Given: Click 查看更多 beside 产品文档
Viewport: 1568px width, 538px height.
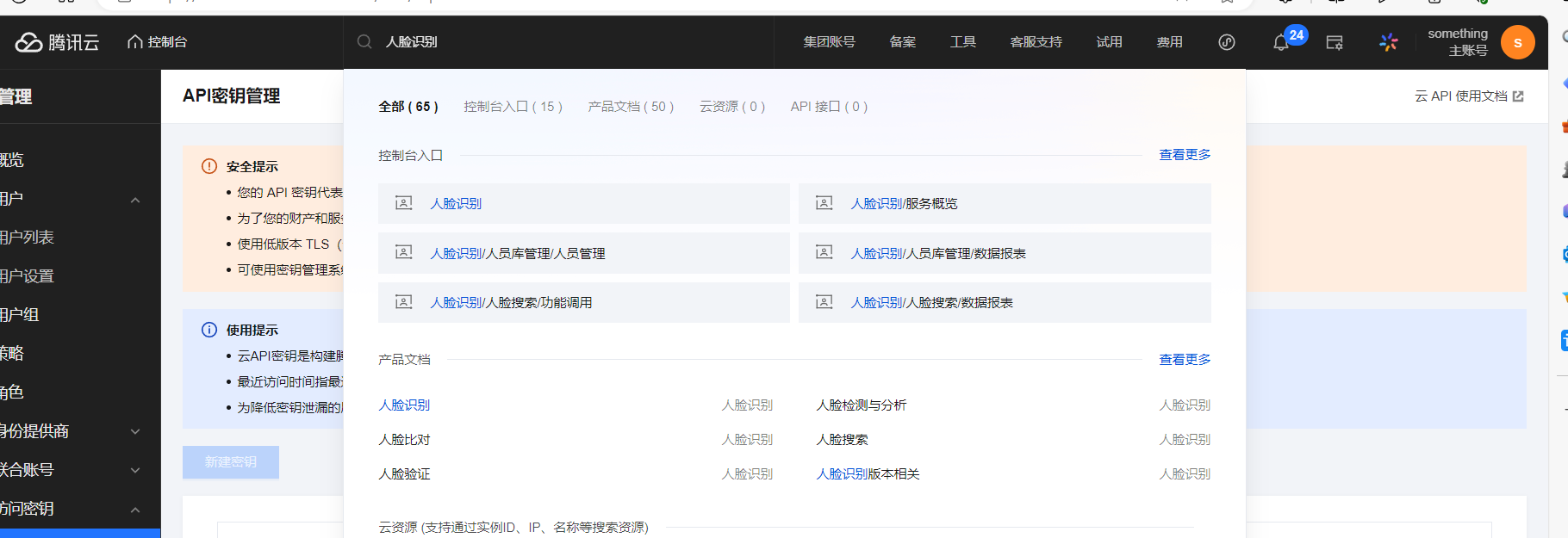Looking at the screenshot, I should [x=1185, y=360].
